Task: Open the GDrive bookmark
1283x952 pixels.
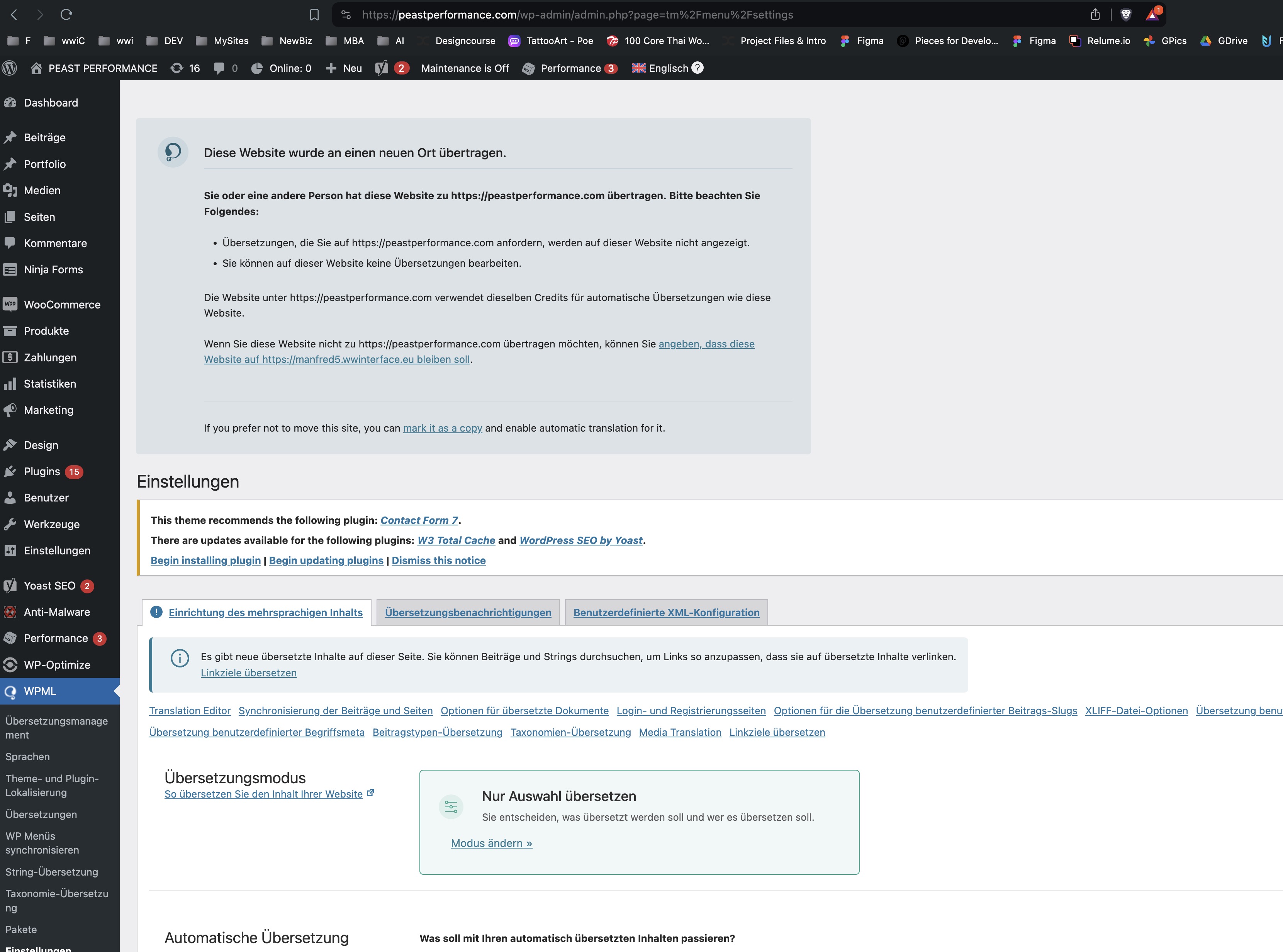Action: pyautogui.click(x=1224, y=40)
